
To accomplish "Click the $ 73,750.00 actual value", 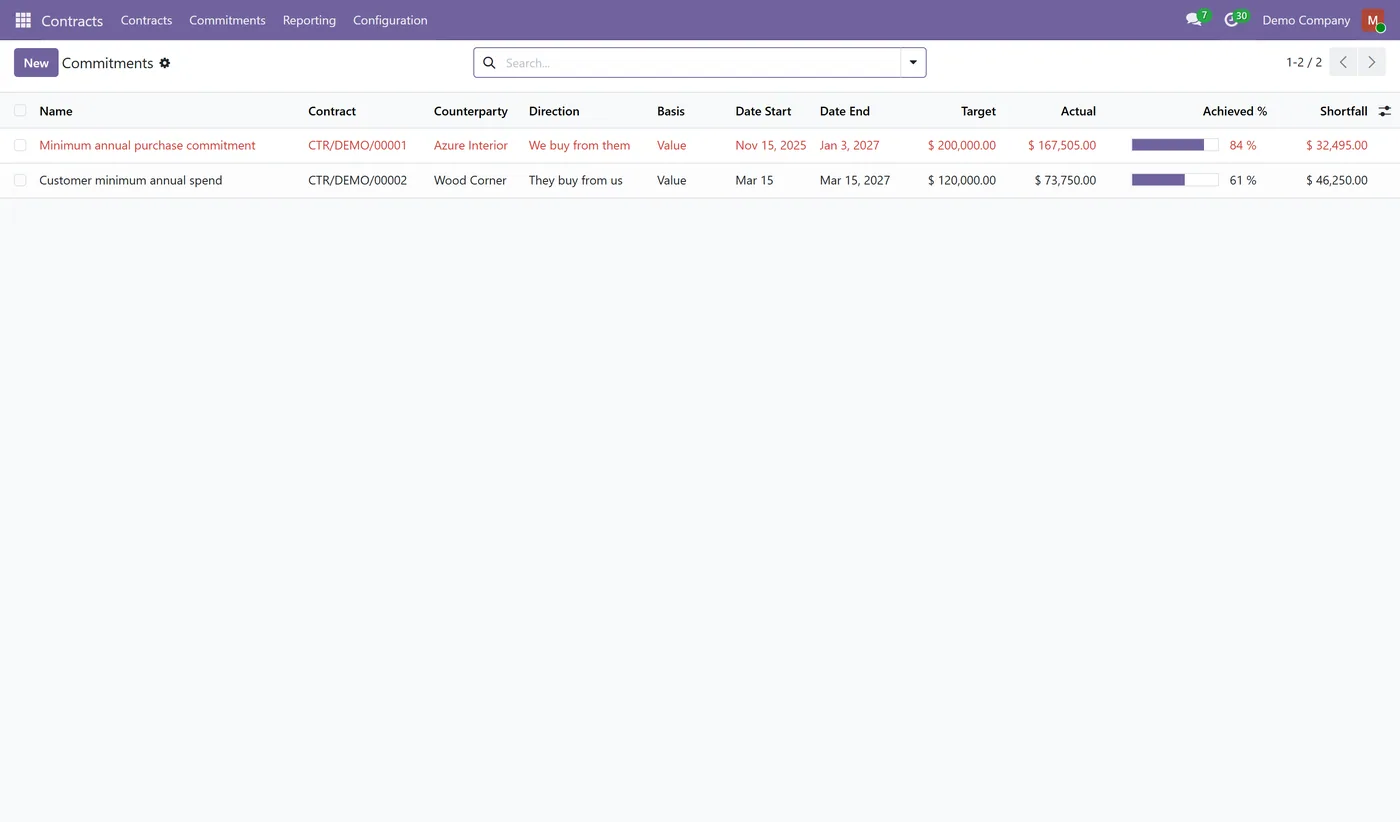I will [1065, 180].
